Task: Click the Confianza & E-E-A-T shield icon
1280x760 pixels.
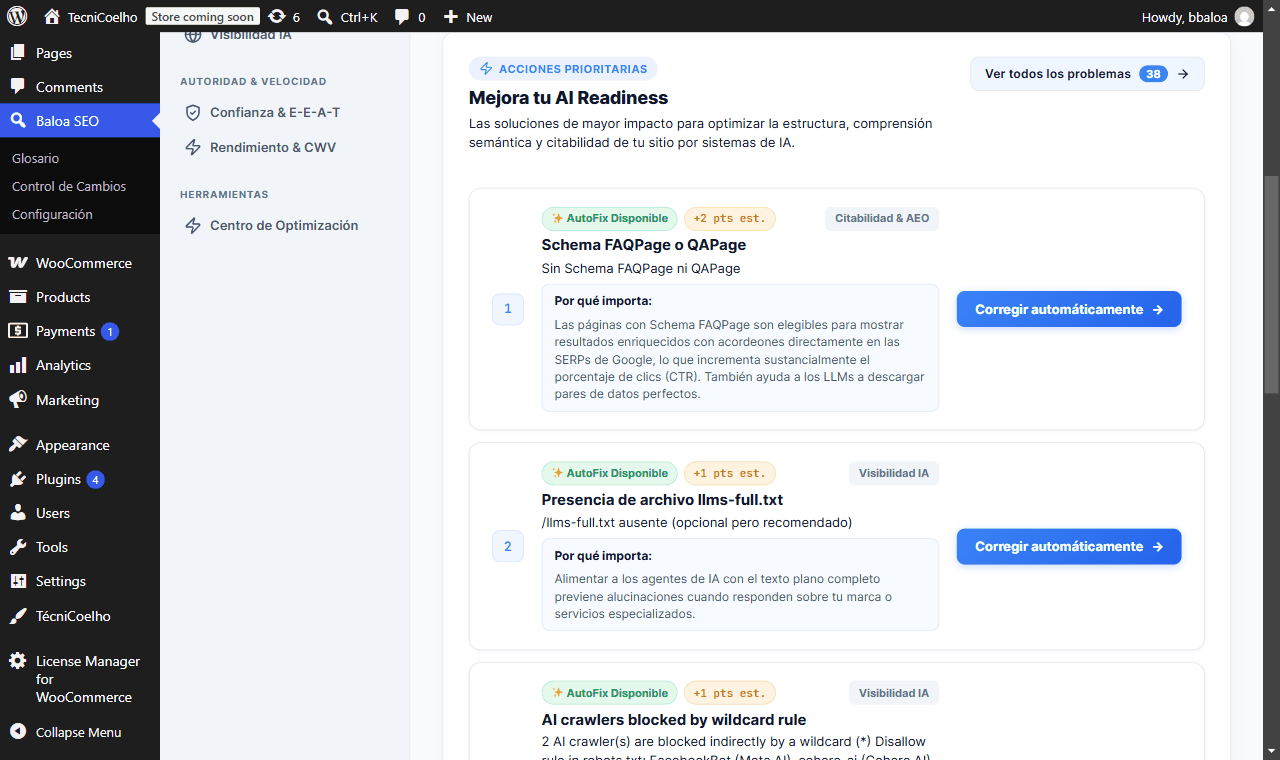Action: point(193,113)
